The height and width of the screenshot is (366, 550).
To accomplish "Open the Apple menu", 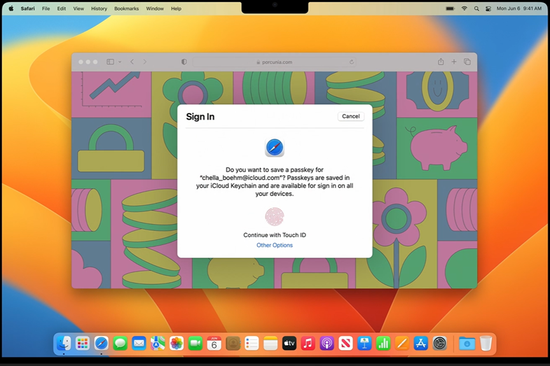I will (x=11, y=8).
